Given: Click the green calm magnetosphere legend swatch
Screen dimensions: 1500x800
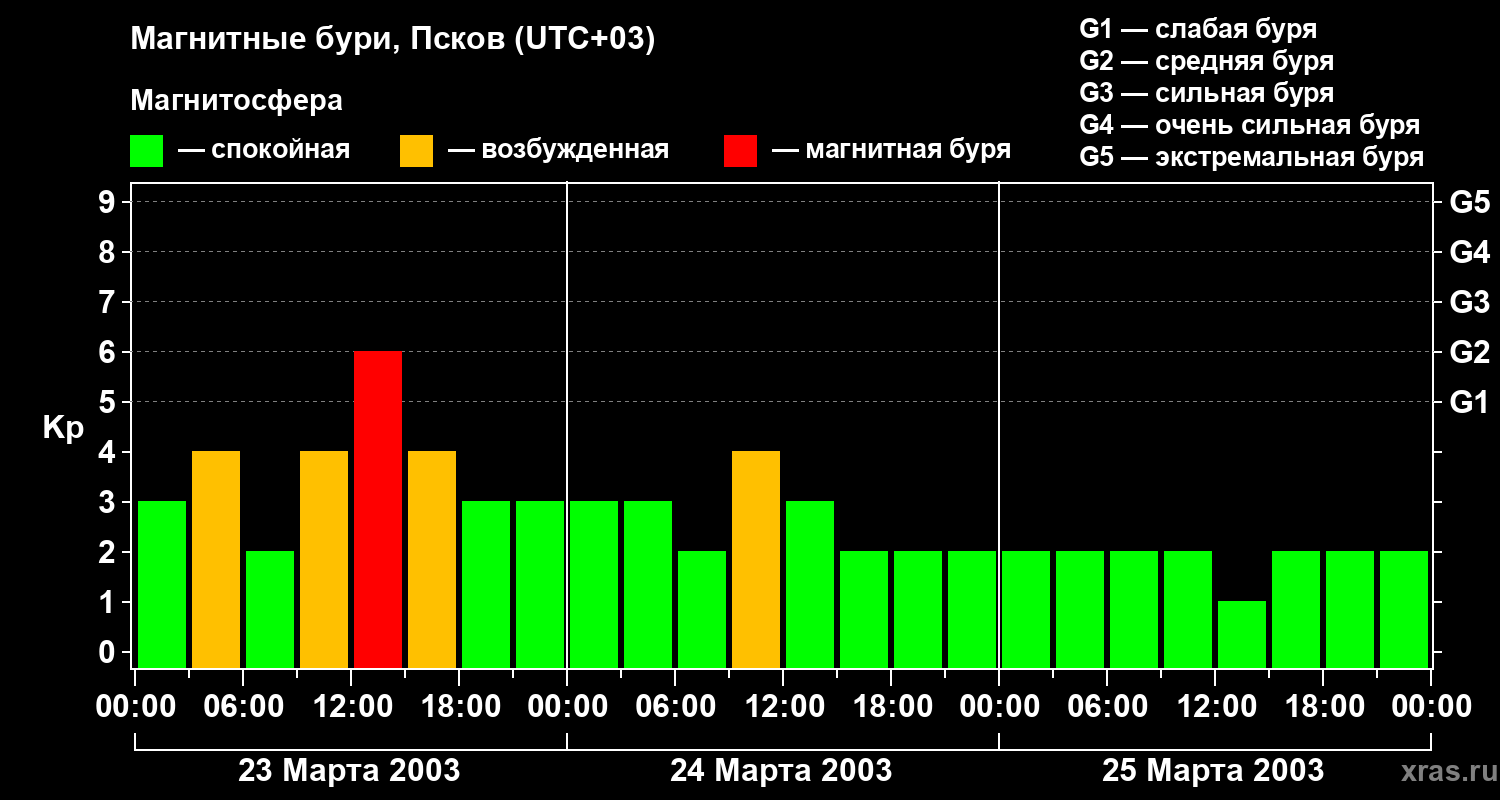Looking at the screenshot, I should (x=147, y=151).
